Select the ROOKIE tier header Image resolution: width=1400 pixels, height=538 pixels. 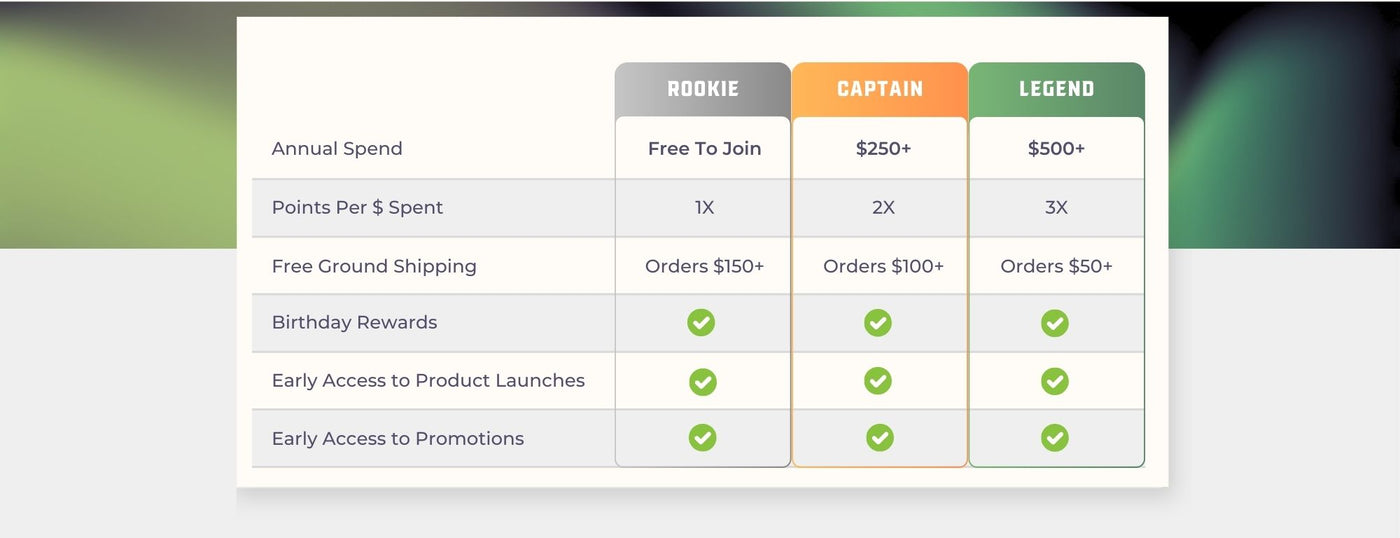click(x=703, y=89)
